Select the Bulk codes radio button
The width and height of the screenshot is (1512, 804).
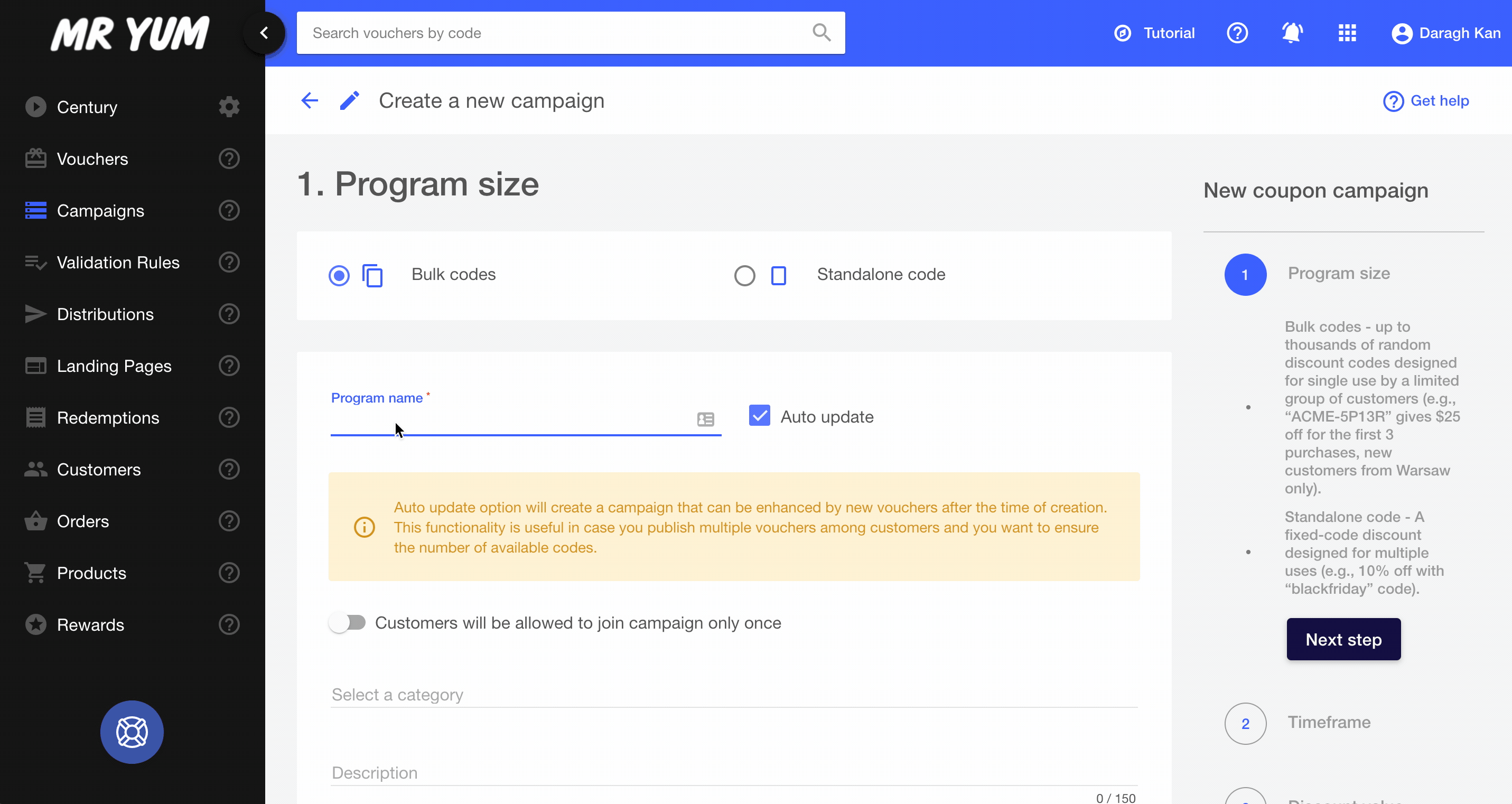339,275
